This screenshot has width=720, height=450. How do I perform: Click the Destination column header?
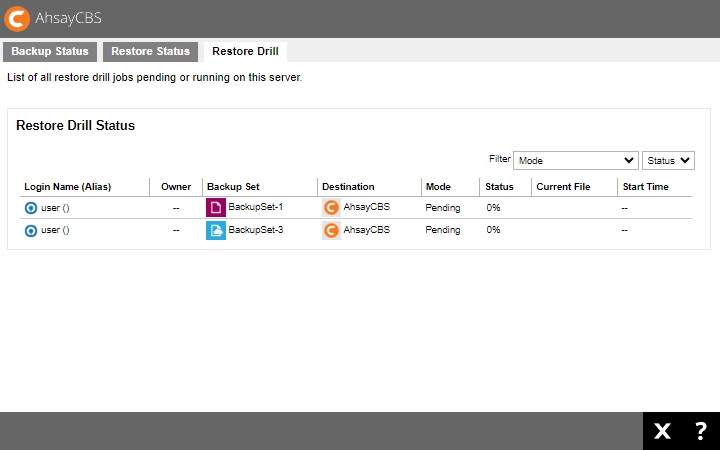coord(348,187)
